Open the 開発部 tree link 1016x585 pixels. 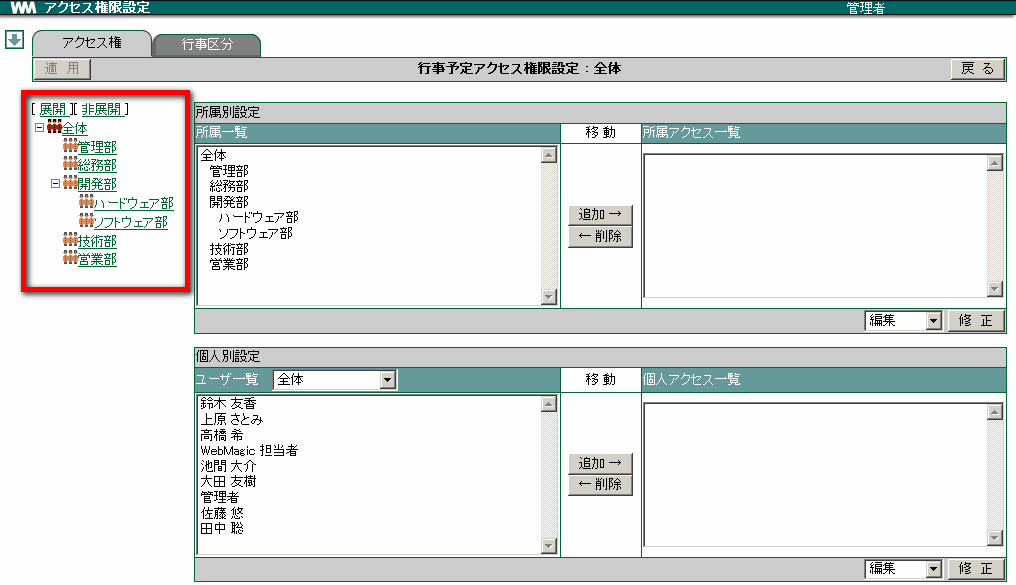97,184
